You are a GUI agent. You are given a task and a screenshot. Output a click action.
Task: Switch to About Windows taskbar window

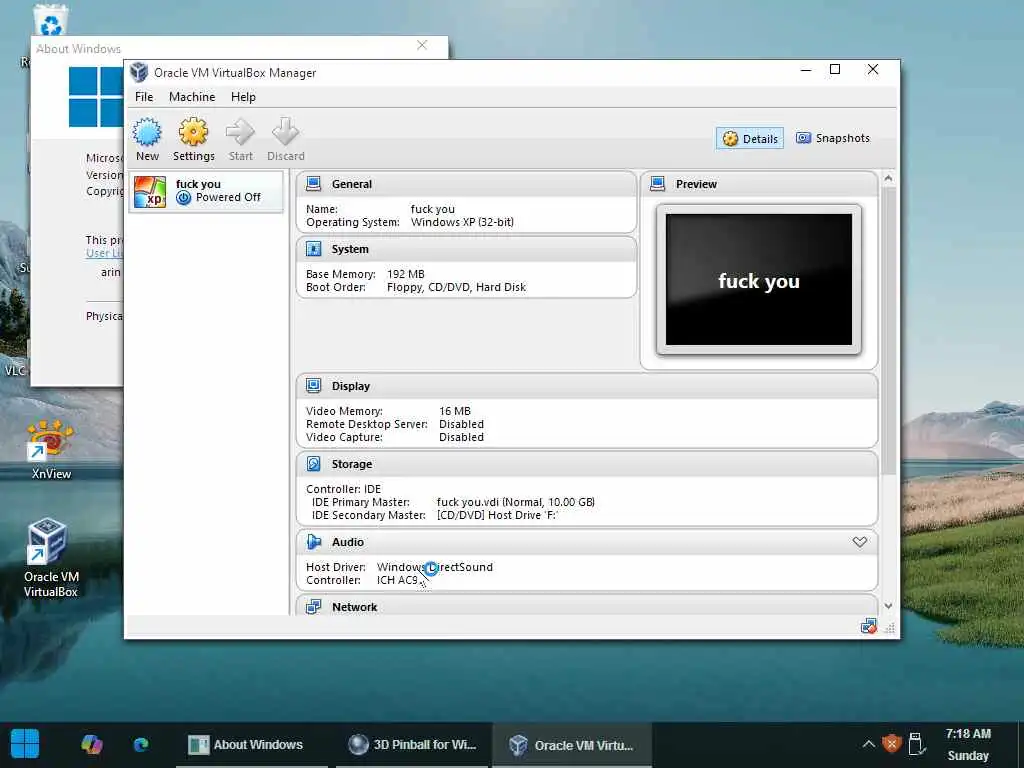point(251,744)
